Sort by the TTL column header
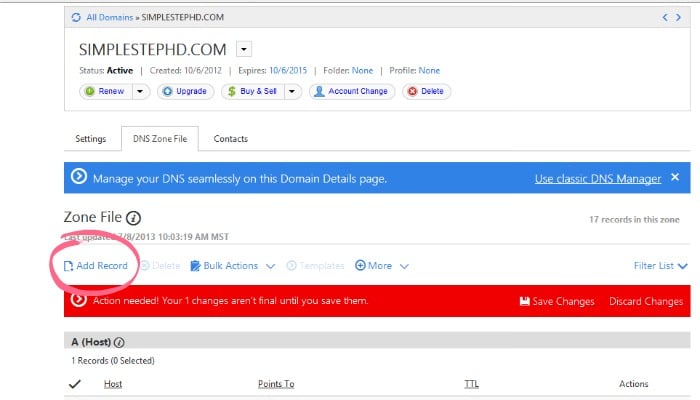700x400 pixels. pyautogui.click(x=471, y=384)
